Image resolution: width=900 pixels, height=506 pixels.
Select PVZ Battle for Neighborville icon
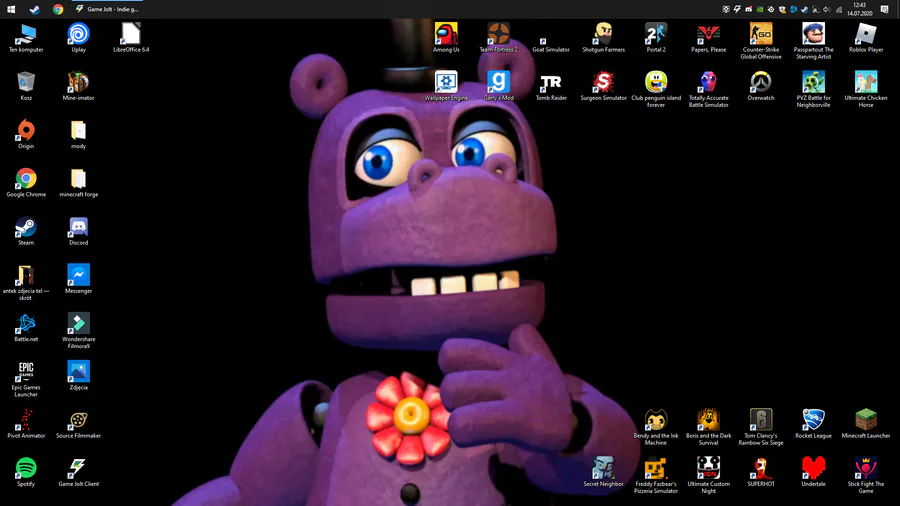[x=813, y=89]
